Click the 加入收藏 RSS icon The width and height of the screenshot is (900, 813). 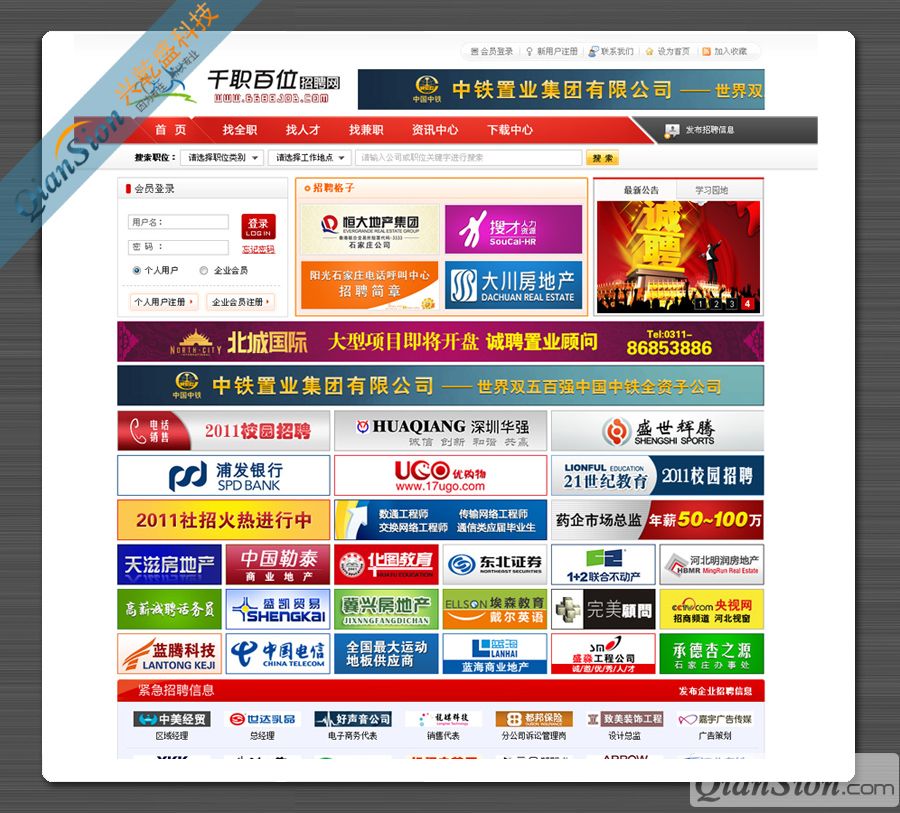(706, 52)
